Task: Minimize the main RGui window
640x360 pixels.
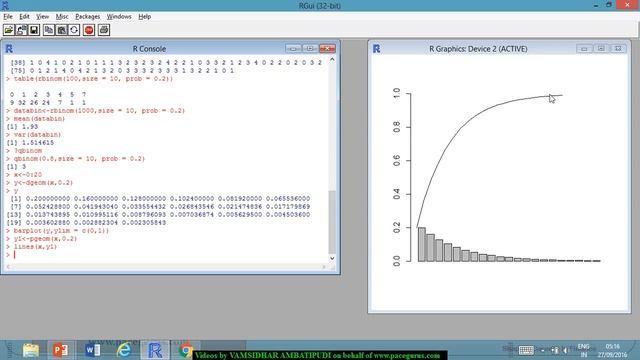Action: (x=596, y=5)
